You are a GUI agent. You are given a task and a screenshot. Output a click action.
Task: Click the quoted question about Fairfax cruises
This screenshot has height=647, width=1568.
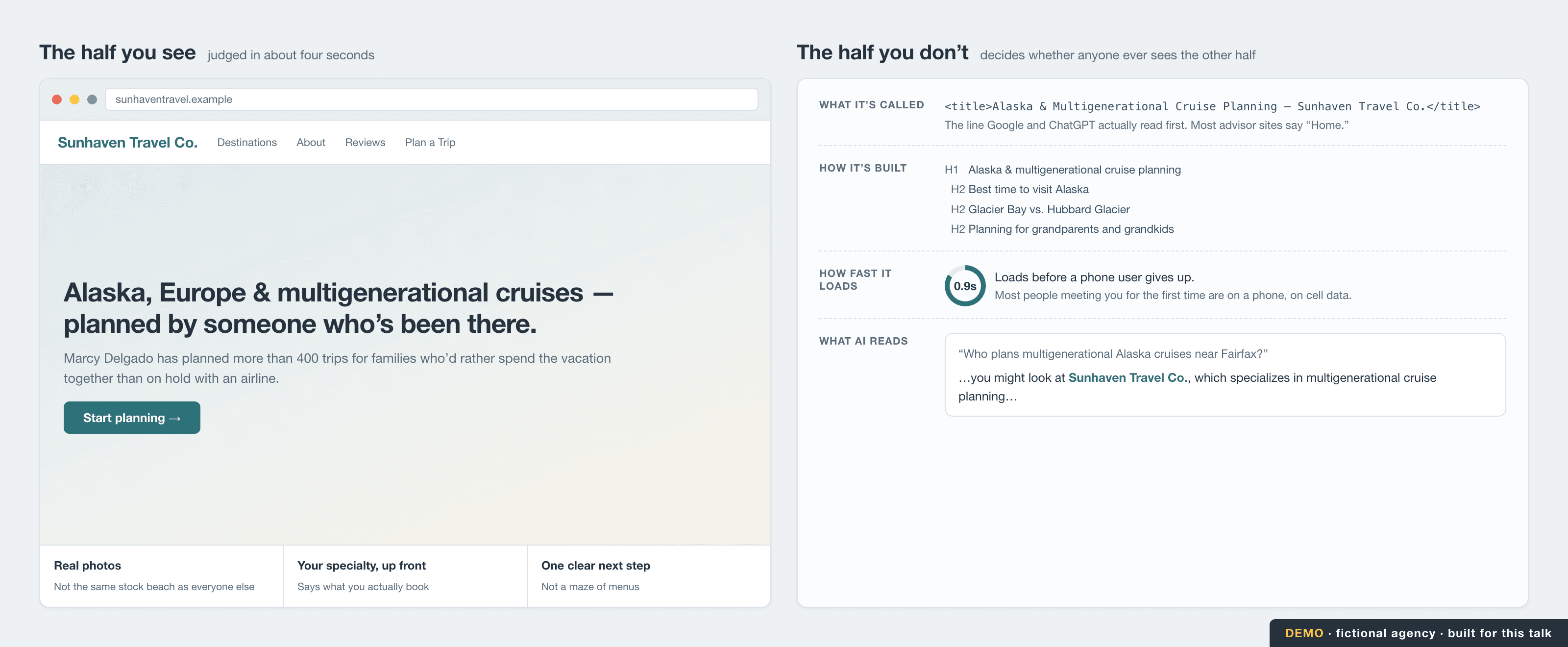coord(1113,353)
